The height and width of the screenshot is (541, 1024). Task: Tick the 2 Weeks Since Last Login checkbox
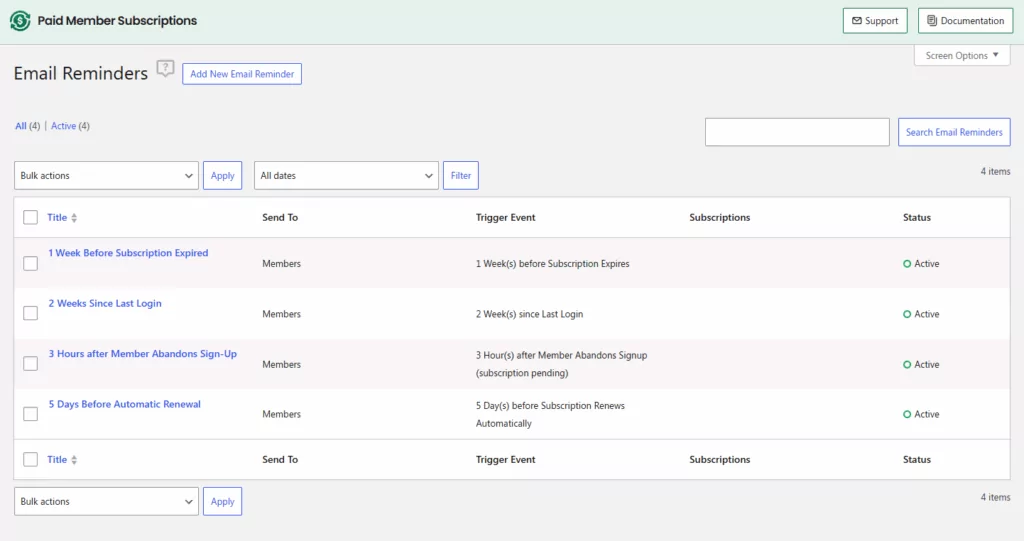pyautogui.click(x=30, y=314)
